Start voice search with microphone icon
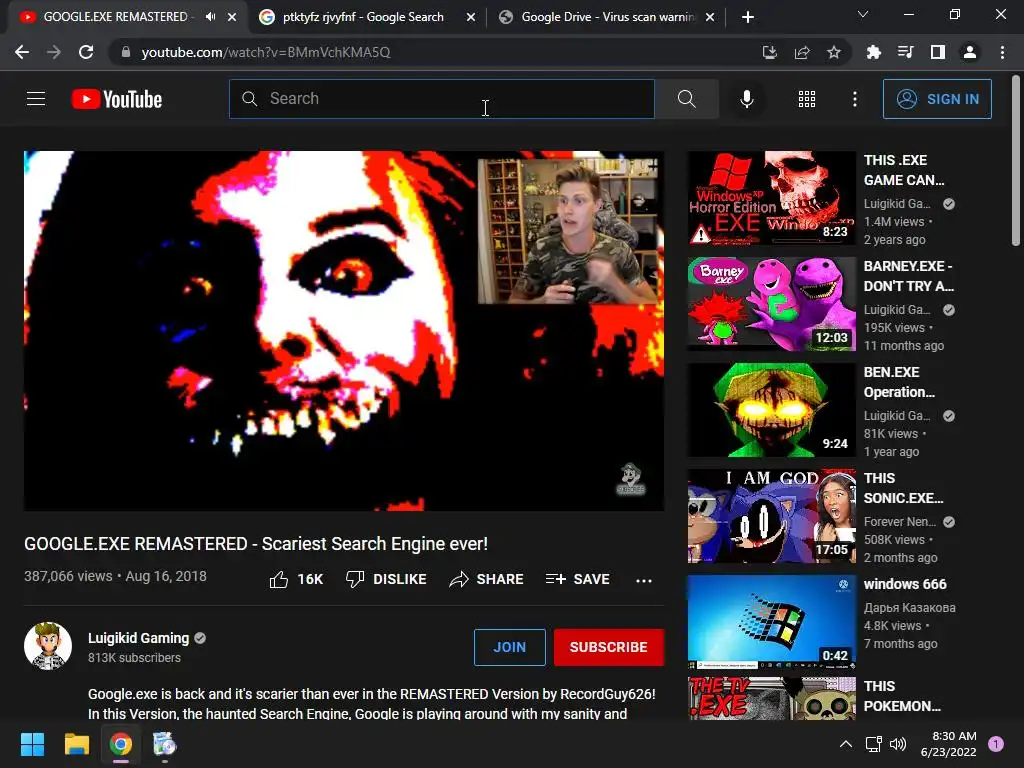Screen dimensions: 1024x768 (x=746, y=99)
